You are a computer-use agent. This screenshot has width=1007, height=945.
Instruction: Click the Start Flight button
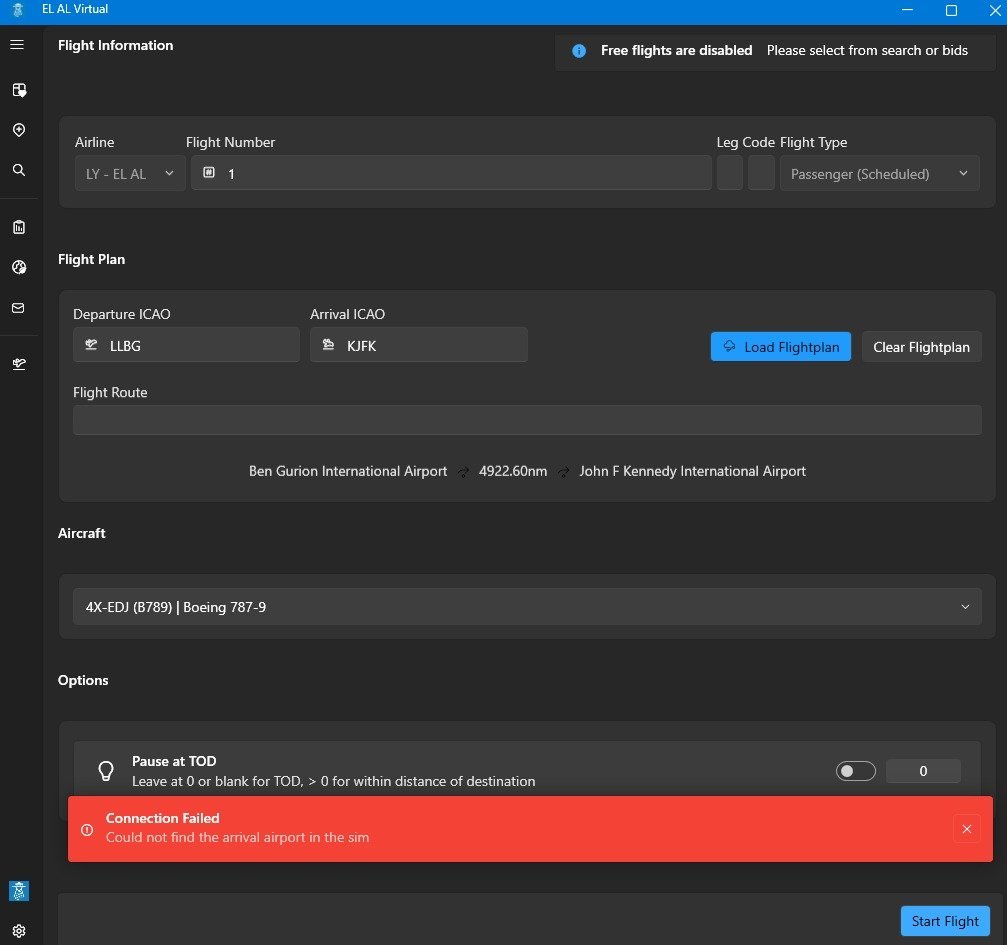pos(945,921)
